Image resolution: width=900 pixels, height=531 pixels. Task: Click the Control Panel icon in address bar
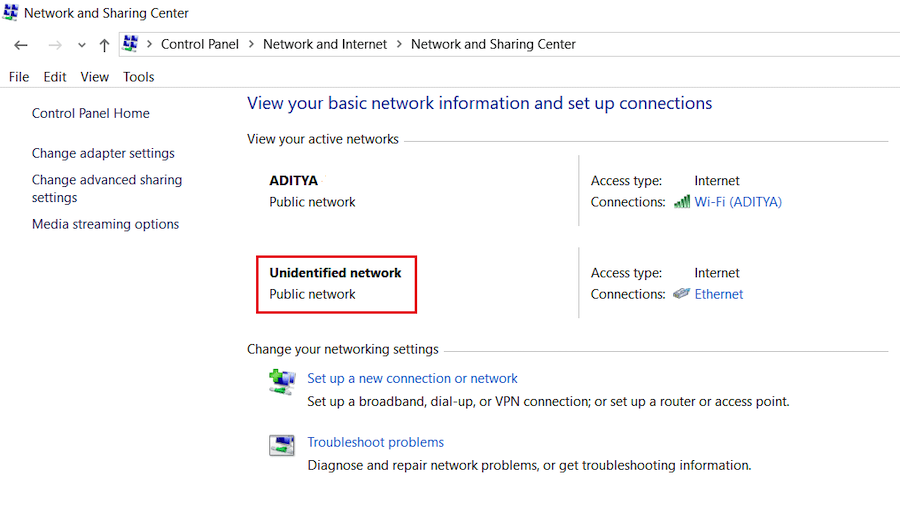click(130, 44)
